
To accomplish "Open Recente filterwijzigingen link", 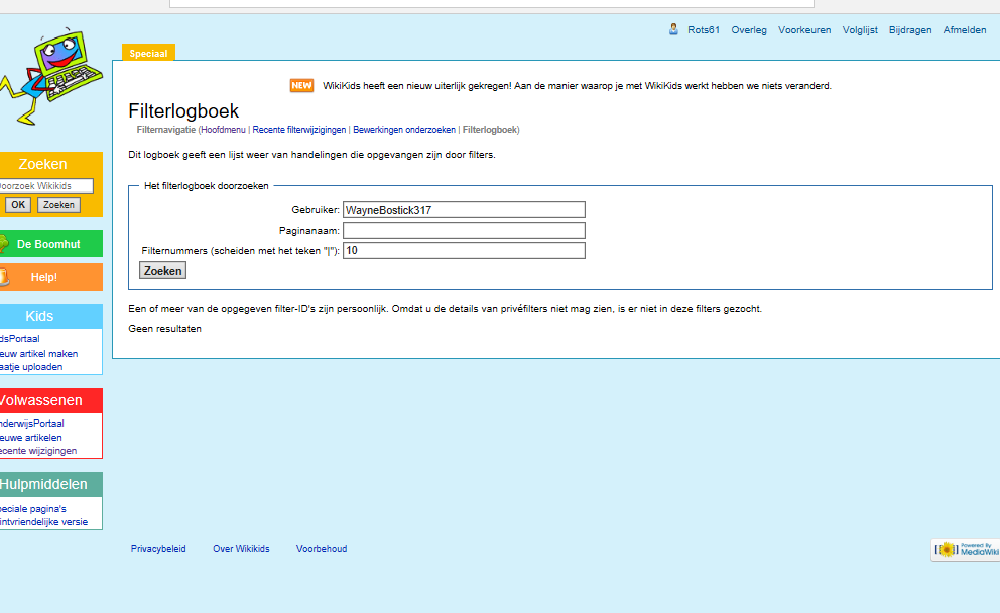I will [299, 130].
